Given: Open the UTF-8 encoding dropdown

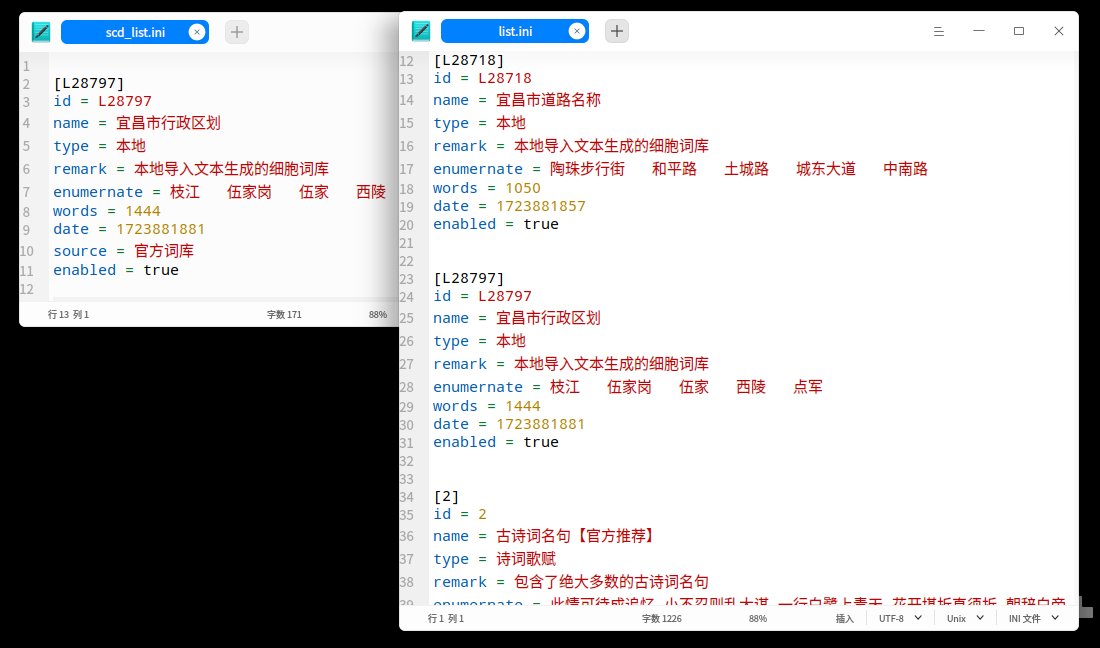Looking at the screenshot, I should coord(900,619).
